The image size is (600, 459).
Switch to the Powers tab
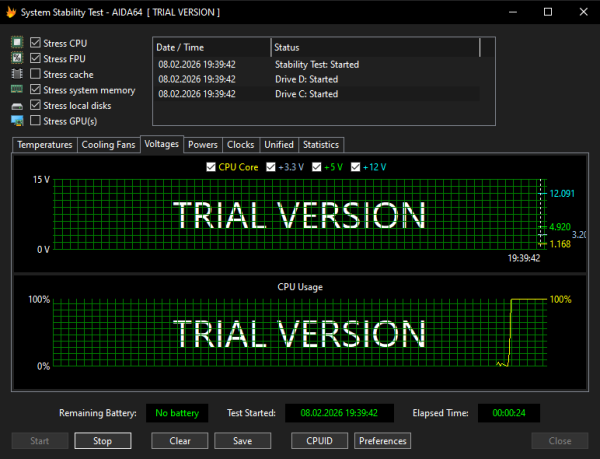[x=203, y=145]
